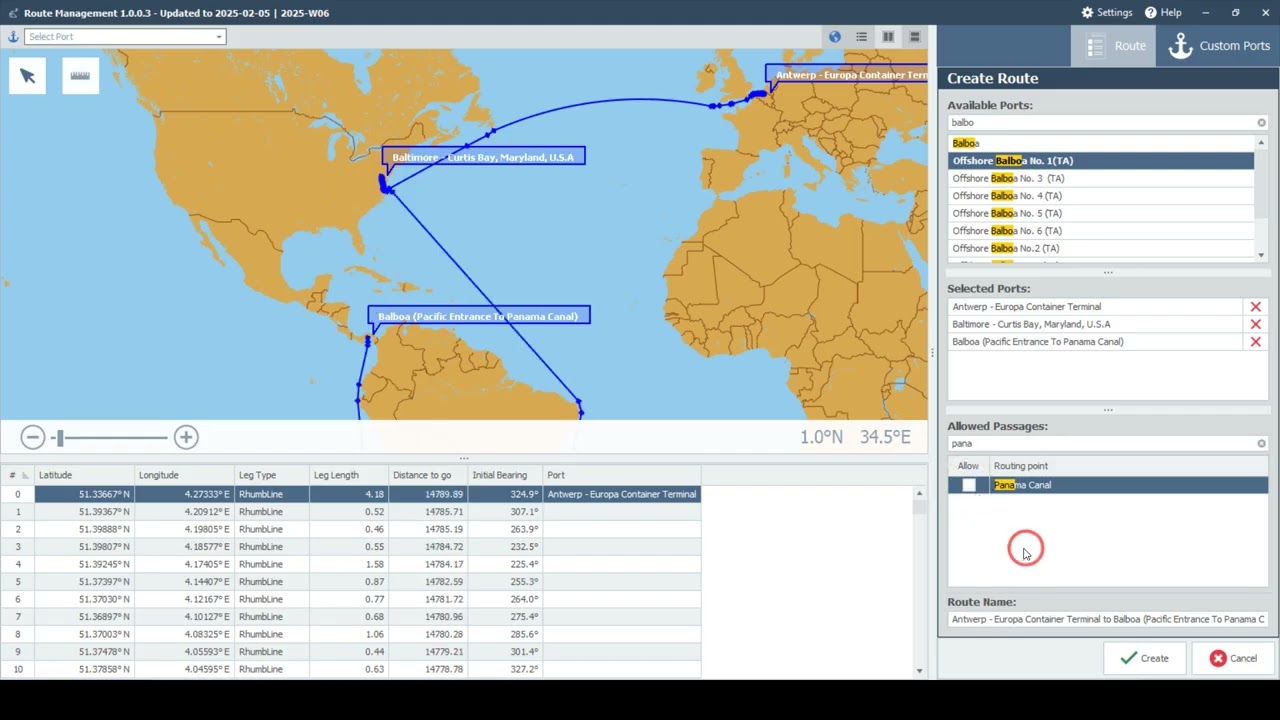Create the route
Screen dimensions: 1280x720
[1144, 658]
